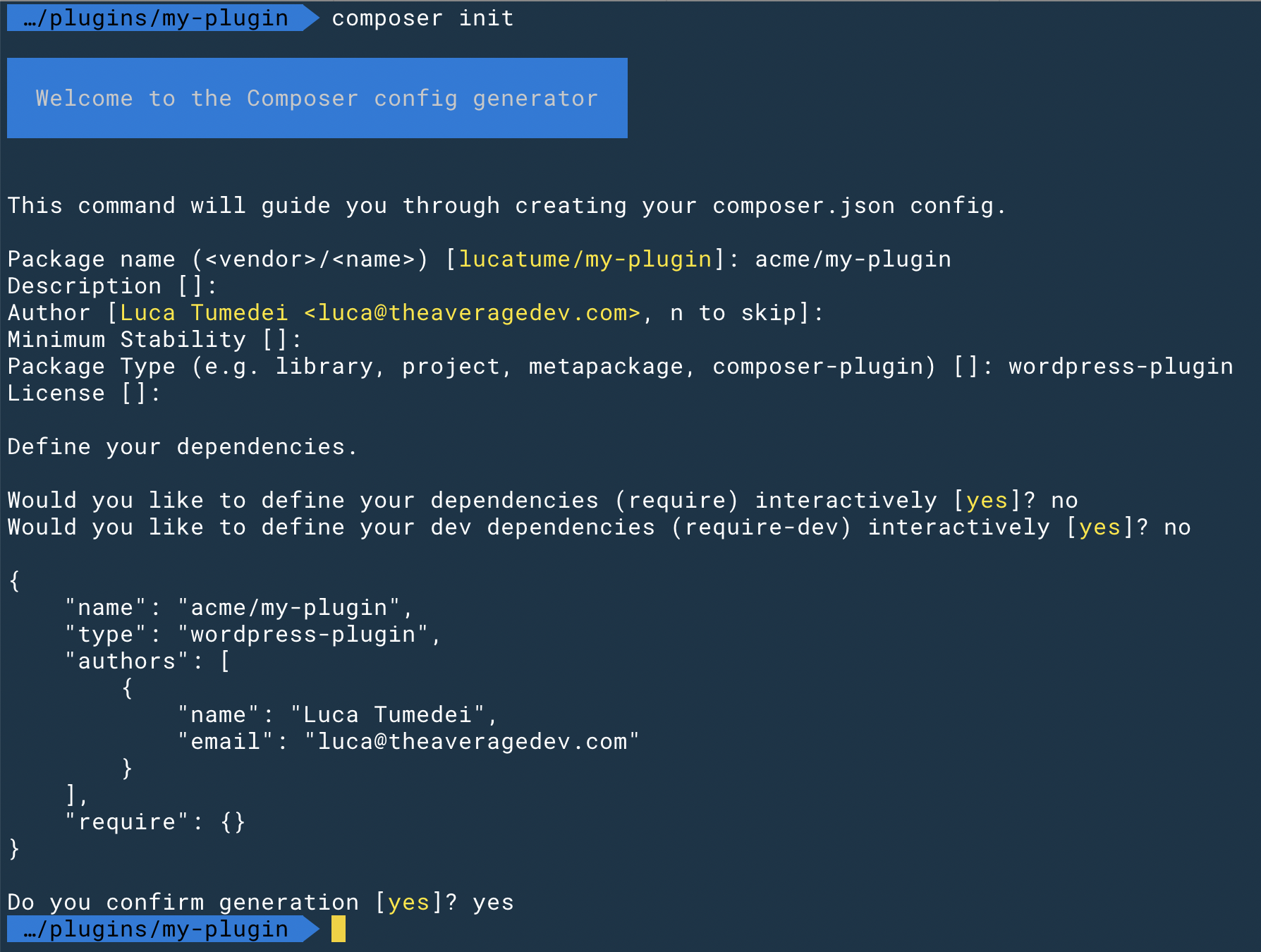Click the 'yes' confirmation answer for generation
This screenshot has width=1261, height=952.
[x=493, y=903]
